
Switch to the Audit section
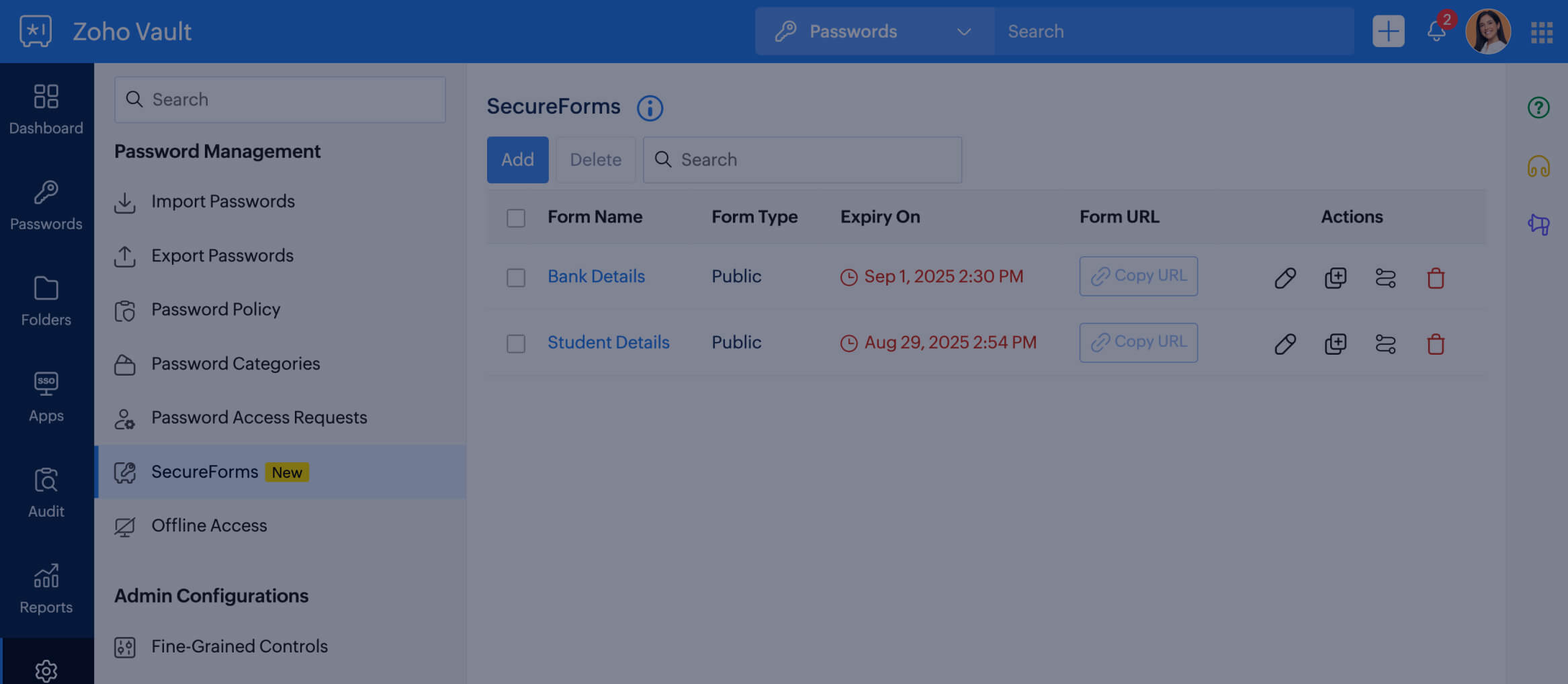[46, 490]
